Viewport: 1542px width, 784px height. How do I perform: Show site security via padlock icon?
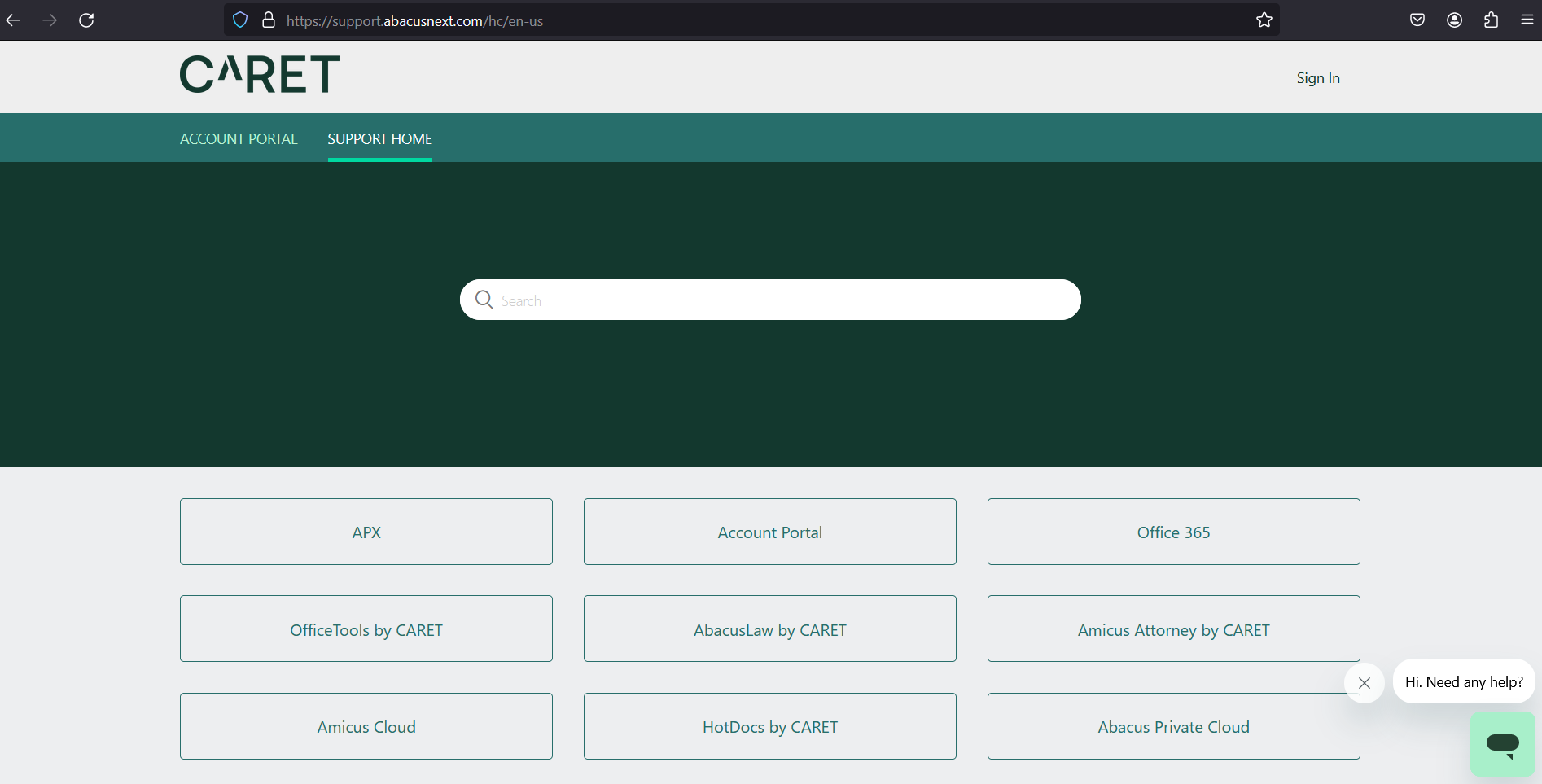(269, 20)
